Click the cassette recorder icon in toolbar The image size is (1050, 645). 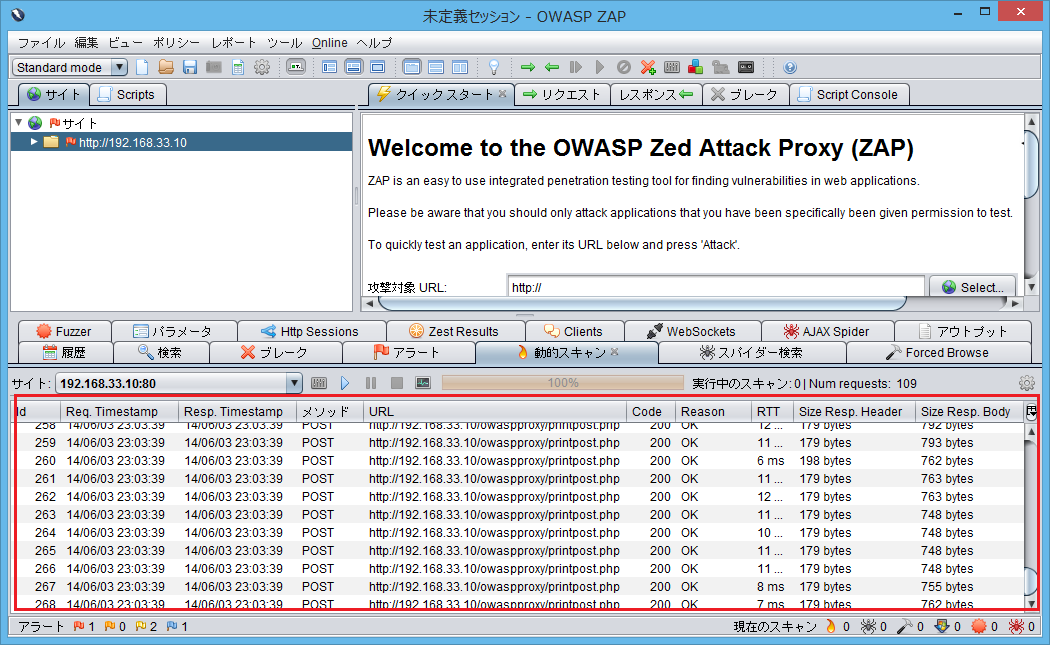[x=746, y=67]
